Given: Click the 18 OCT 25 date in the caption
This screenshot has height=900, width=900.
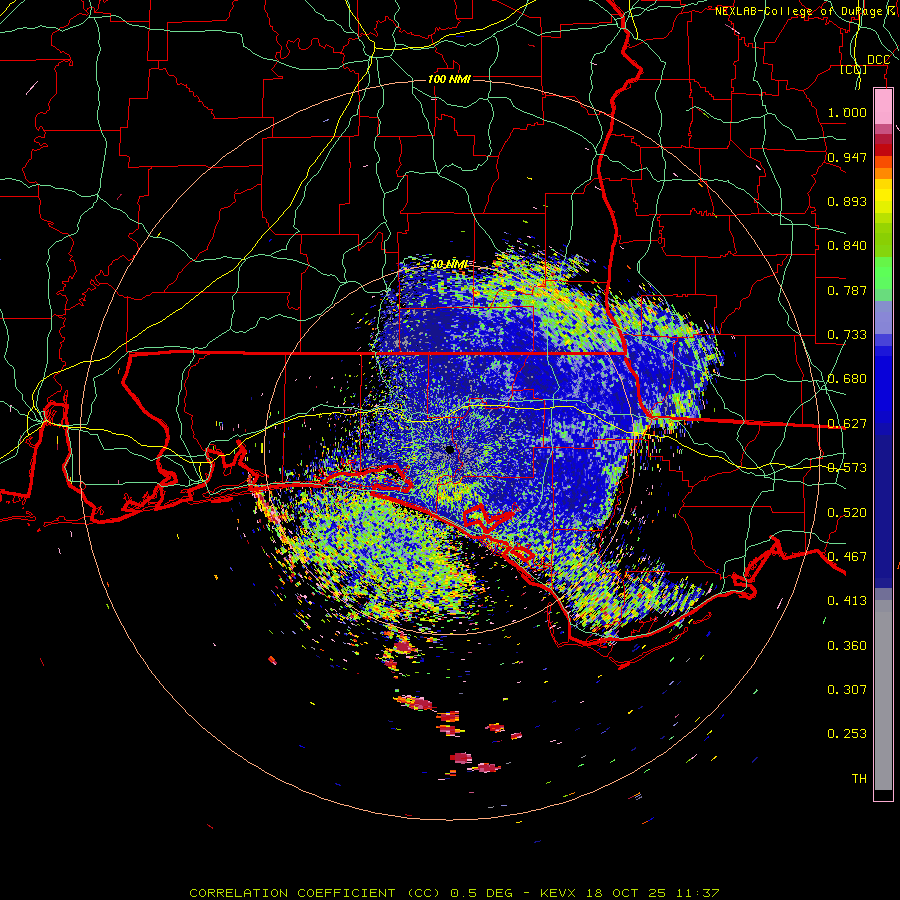Looking at the screenshot, I should click(x=626, y=893).
